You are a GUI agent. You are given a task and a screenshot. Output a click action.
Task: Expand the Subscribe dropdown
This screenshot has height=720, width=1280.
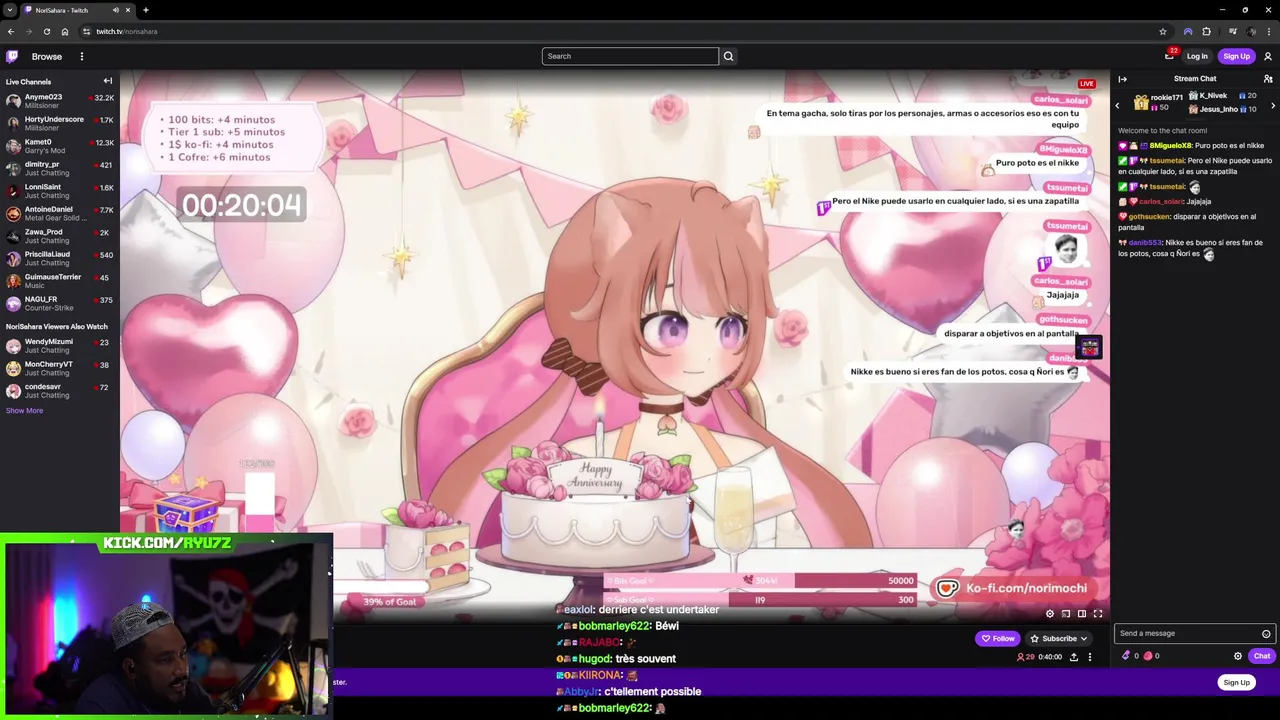tap(1060, 638)
